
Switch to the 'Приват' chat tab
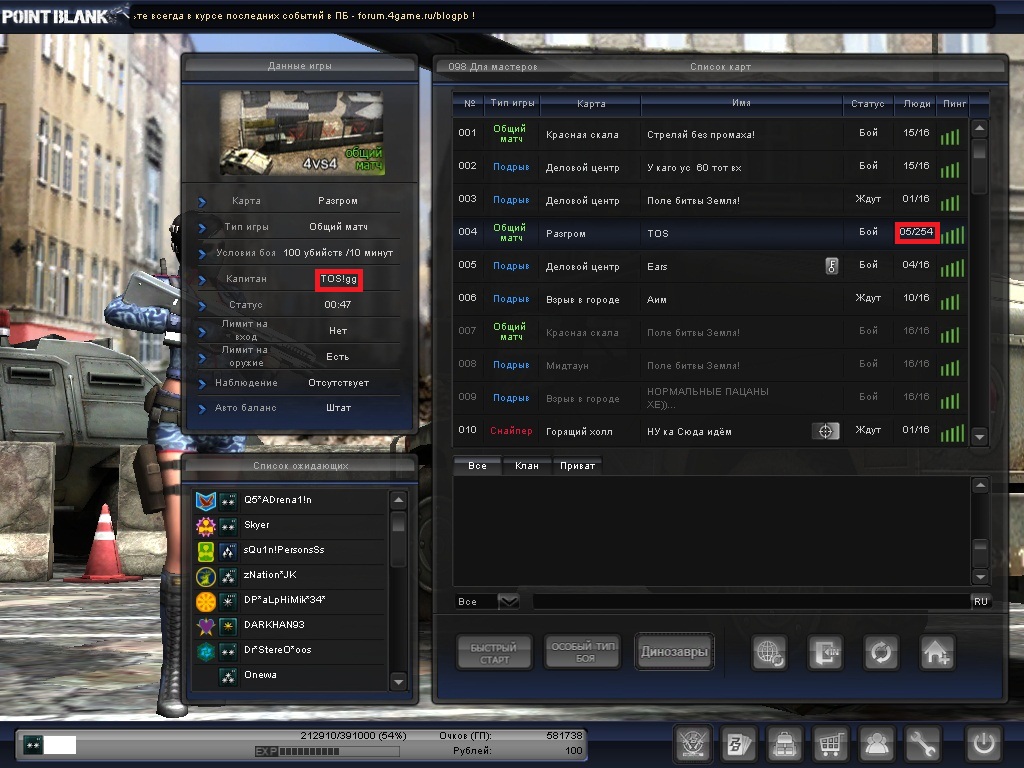coord(577,466)
